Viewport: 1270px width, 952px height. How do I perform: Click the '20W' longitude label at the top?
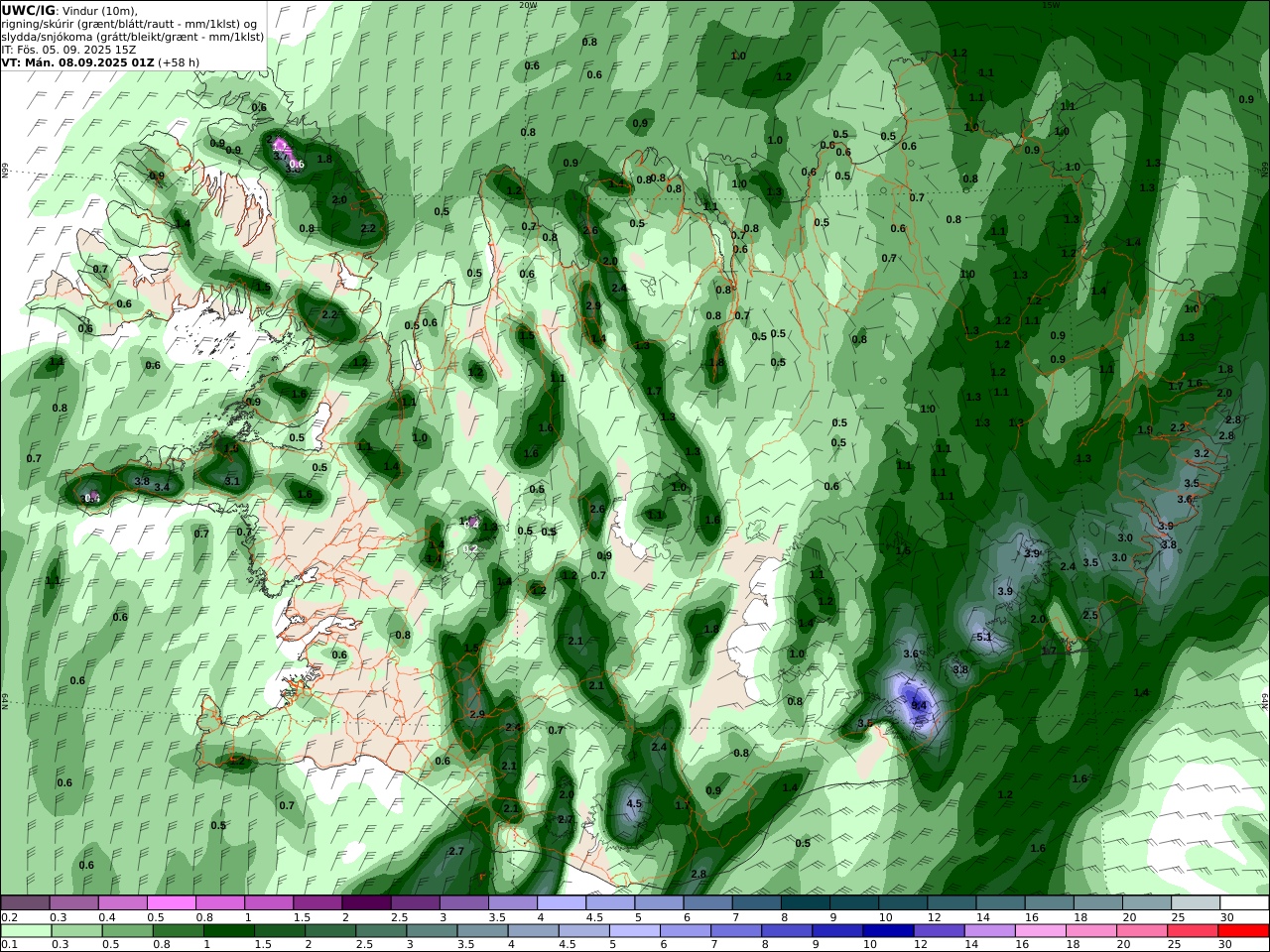[x=528, y=5]
